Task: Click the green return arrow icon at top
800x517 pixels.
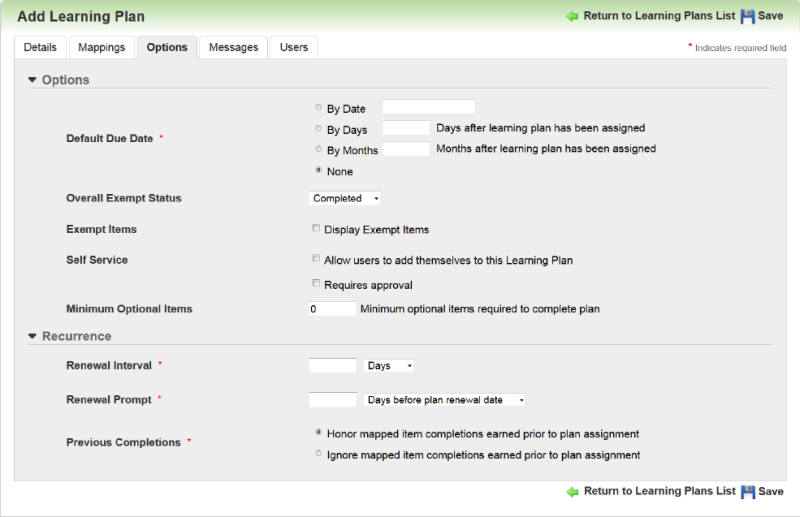Action: pyautogui.click(x=572, y=16)
